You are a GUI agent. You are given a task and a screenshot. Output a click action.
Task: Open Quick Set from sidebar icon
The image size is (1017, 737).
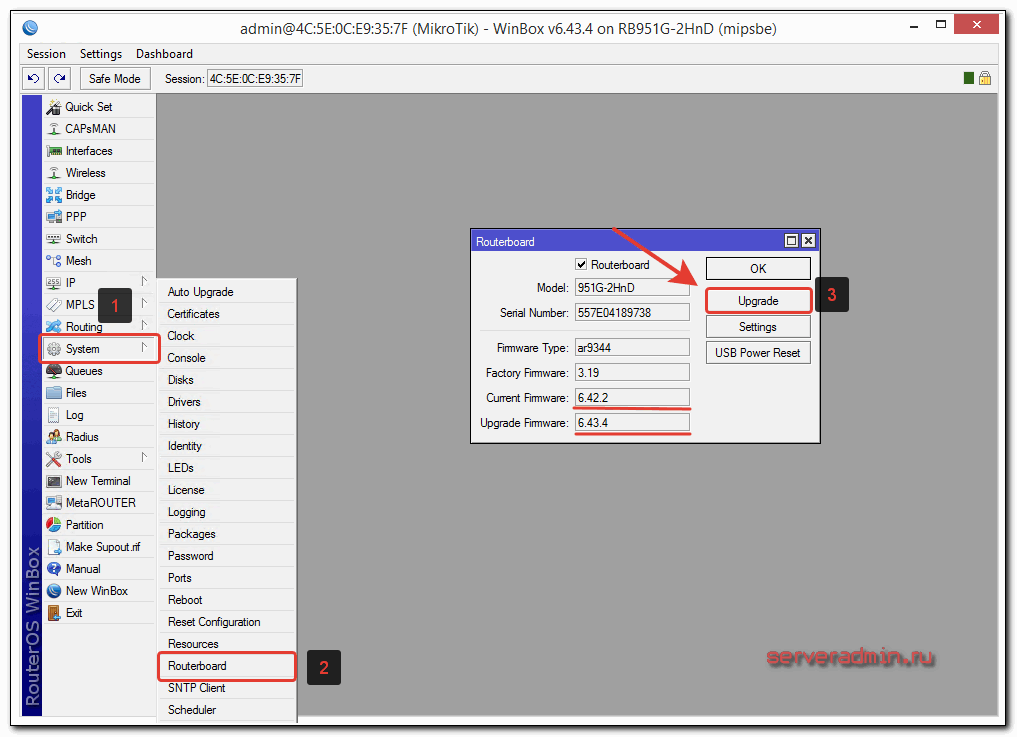54,107
